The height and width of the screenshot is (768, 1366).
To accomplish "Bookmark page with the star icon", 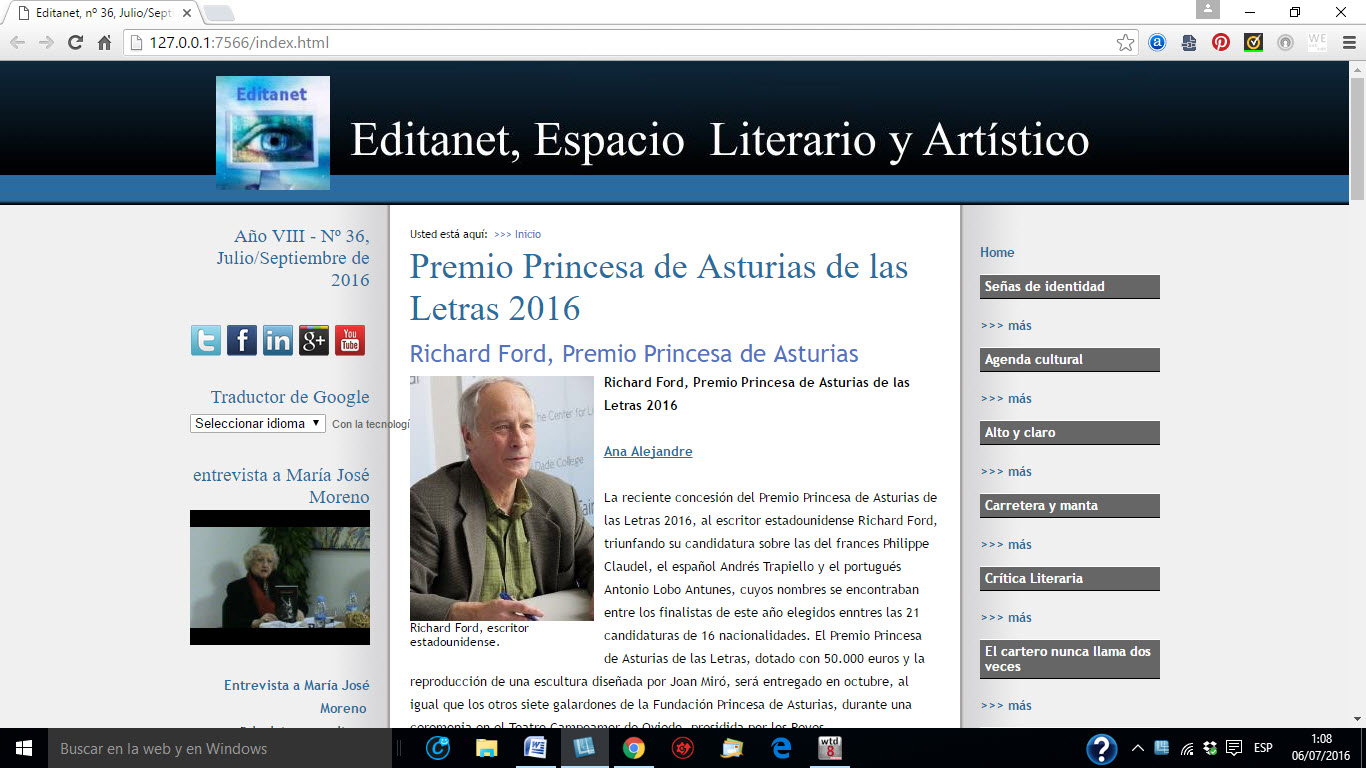I will pyautogui.click(x=1125, y=43).
